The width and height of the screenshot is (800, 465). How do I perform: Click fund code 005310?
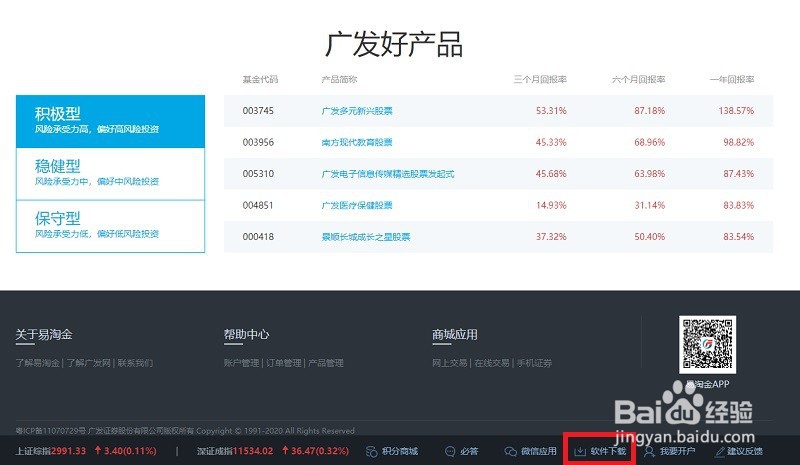coord(258,174)
